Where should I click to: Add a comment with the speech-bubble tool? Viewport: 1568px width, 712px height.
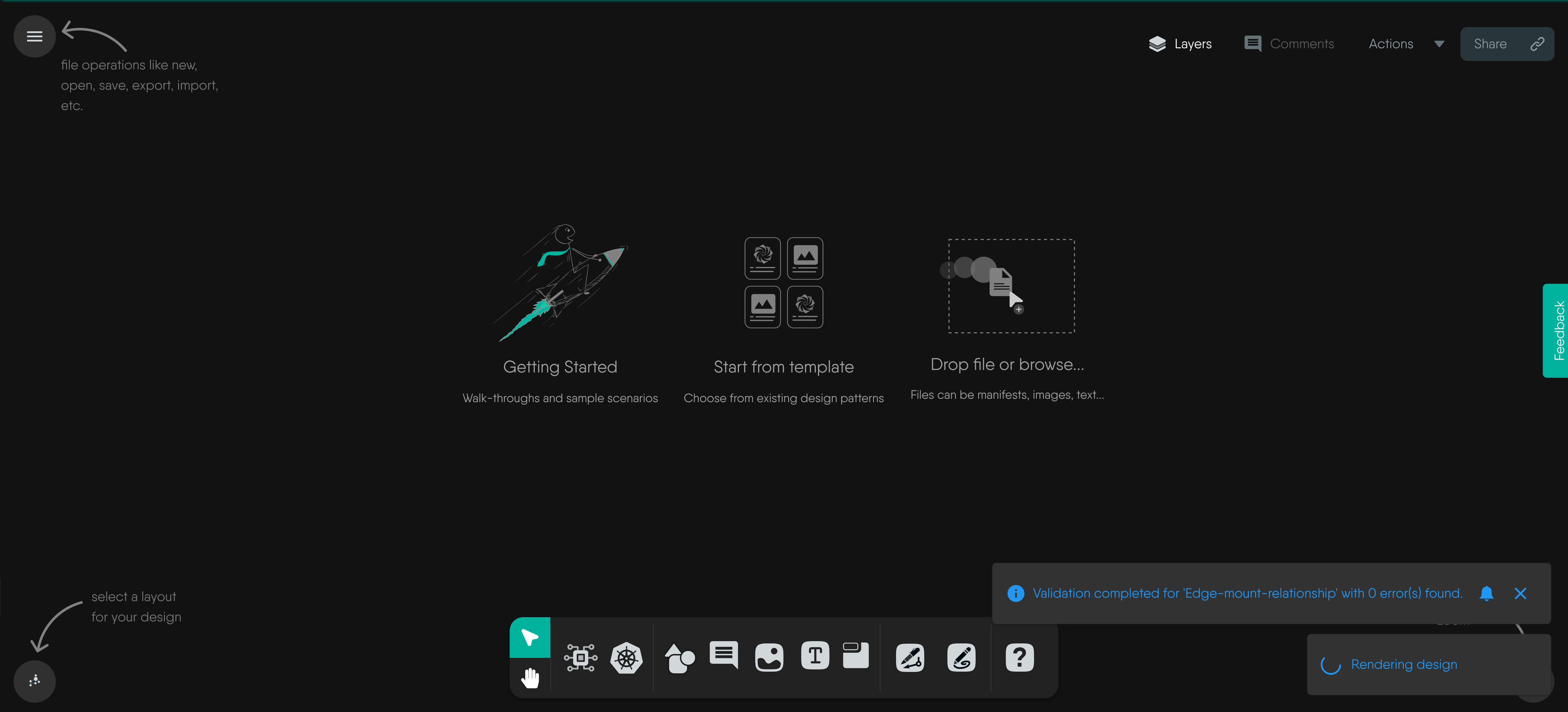coord(724,655)
